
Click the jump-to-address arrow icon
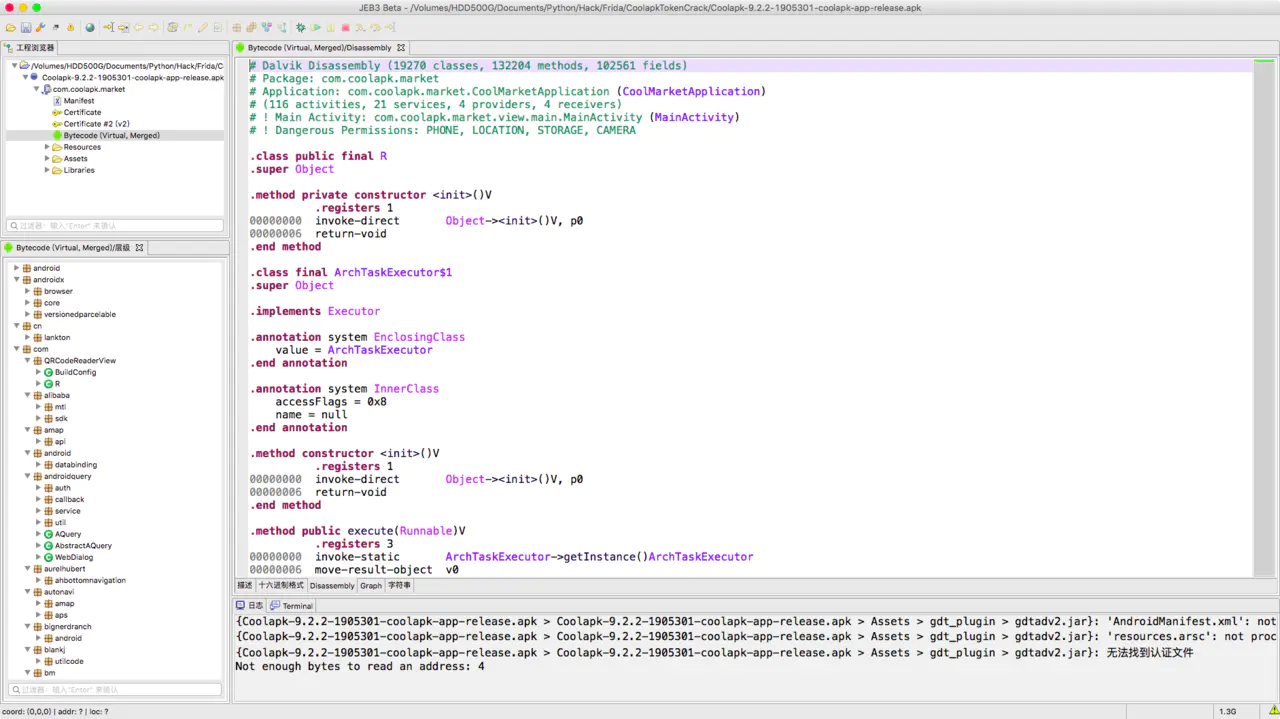108,28
